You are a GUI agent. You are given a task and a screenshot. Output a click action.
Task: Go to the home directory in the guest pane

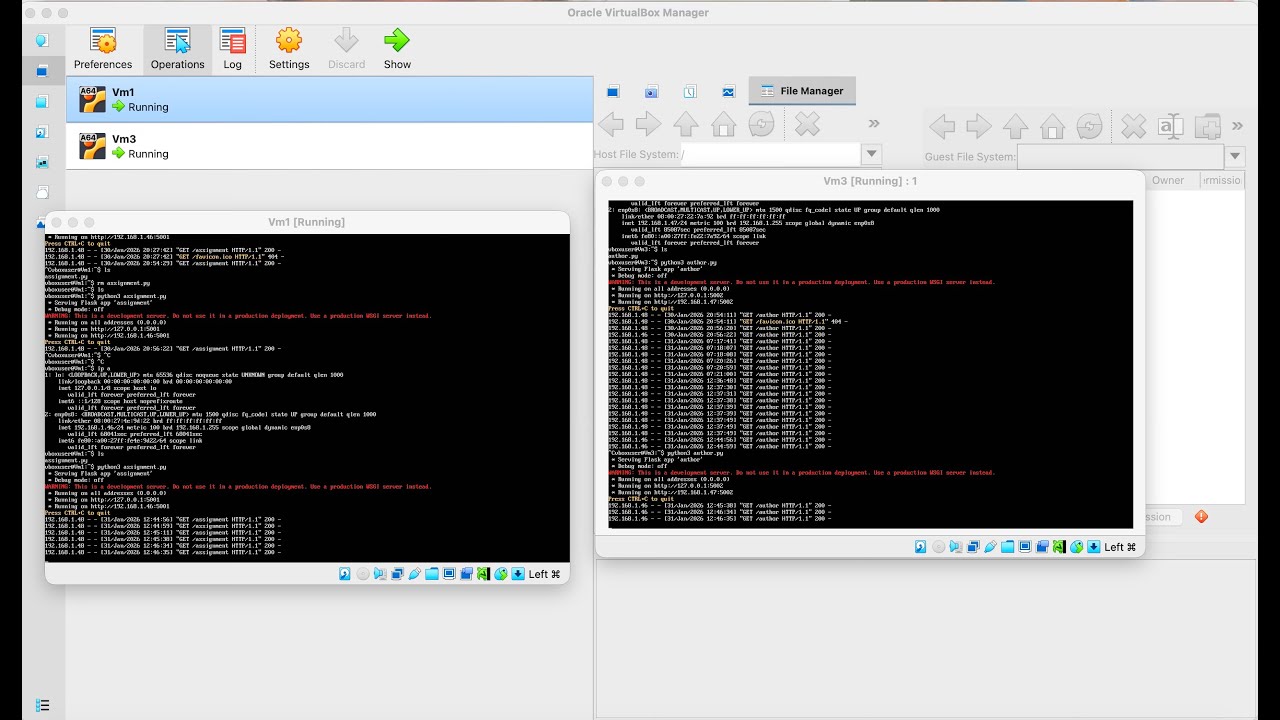[x=1052, y=126]
